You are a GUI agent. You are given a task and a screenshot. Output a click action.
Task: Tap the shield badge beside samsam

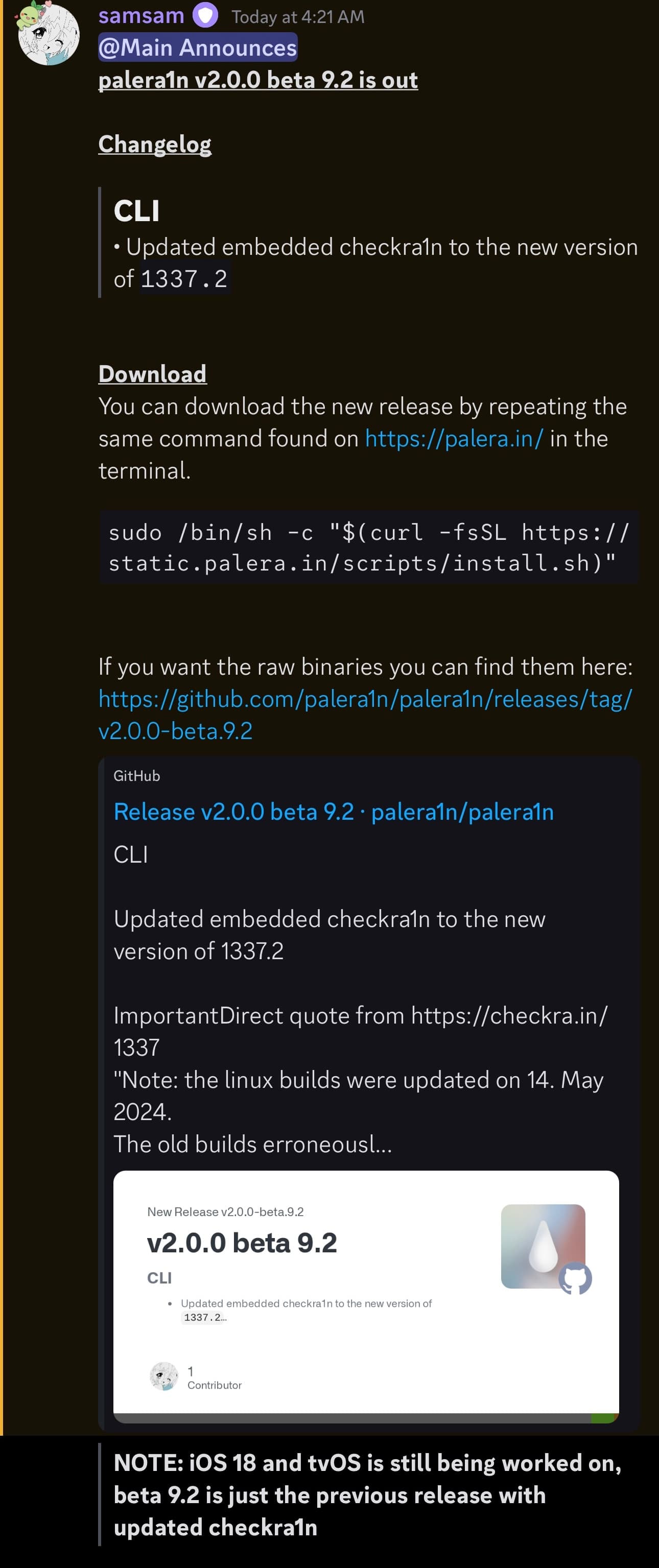pos(205,15)
